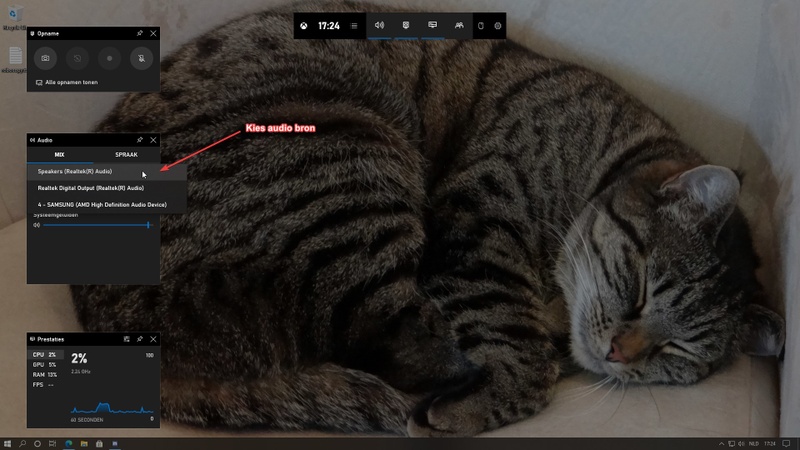Open Microsoft Store from taskbar

[x=99, y=444]
